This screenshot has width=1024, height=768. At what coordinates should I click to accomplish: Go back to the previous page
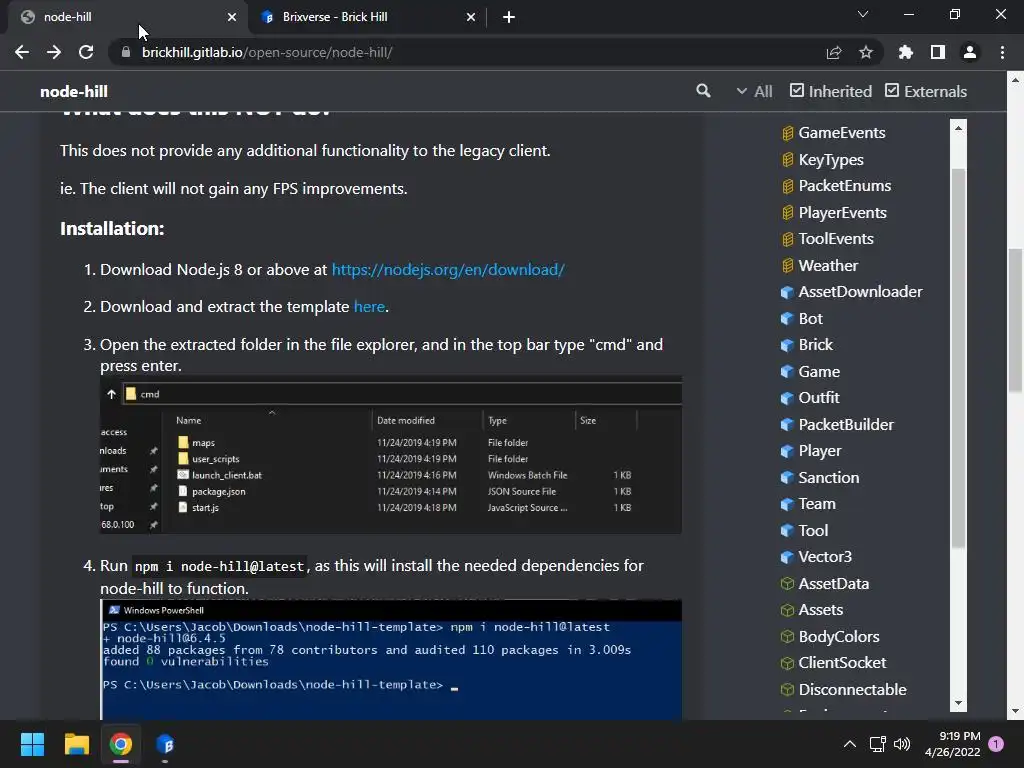coord(22,52)
